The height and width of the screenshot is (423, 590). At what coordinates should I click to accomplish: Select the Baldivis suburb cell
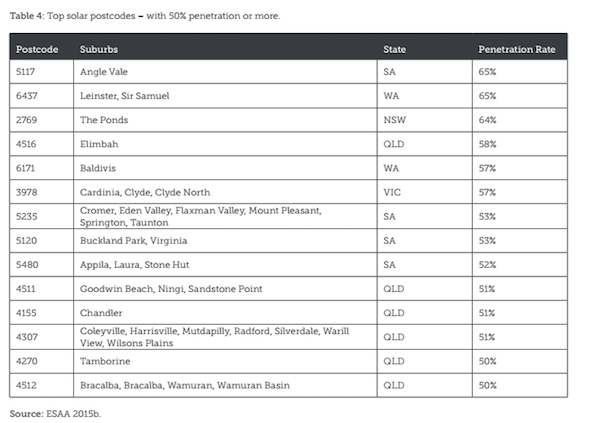click(225, 168)
